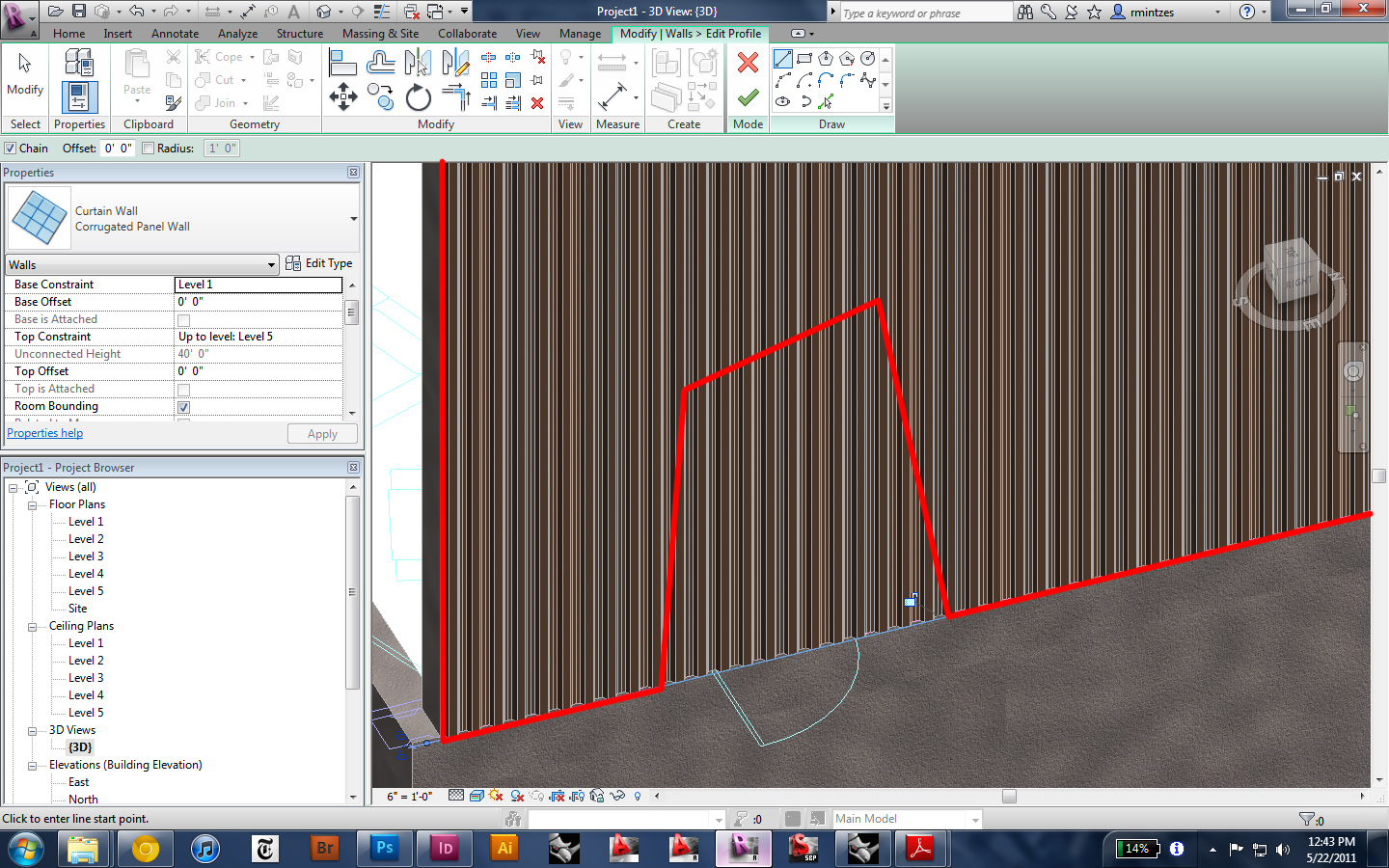Open the Massing & Site ribbon tab

tap(380, 34)
